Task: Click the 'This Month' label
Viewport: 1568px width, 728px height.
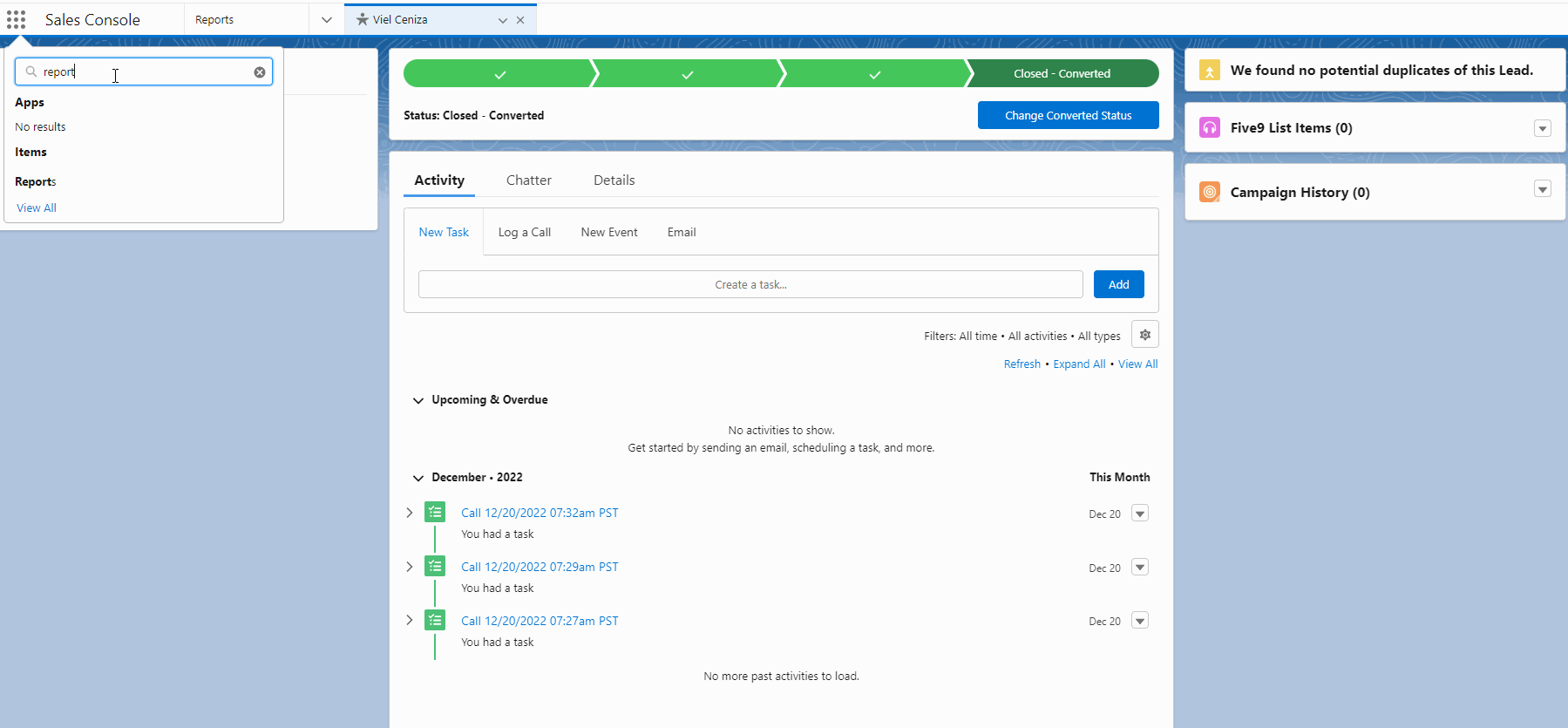Action: tap(1120, 478)
